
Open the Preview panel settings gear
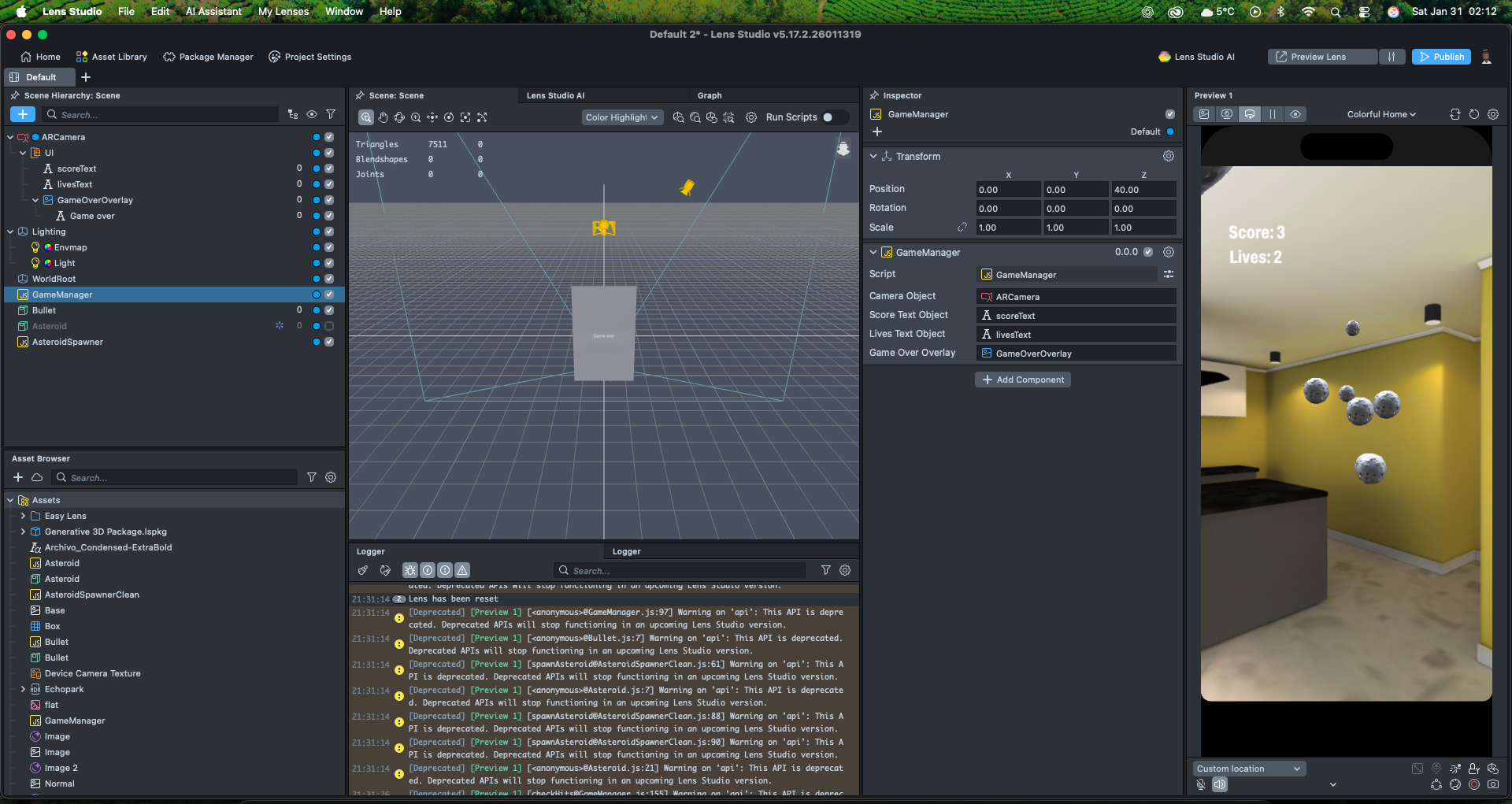(1493, 114)
